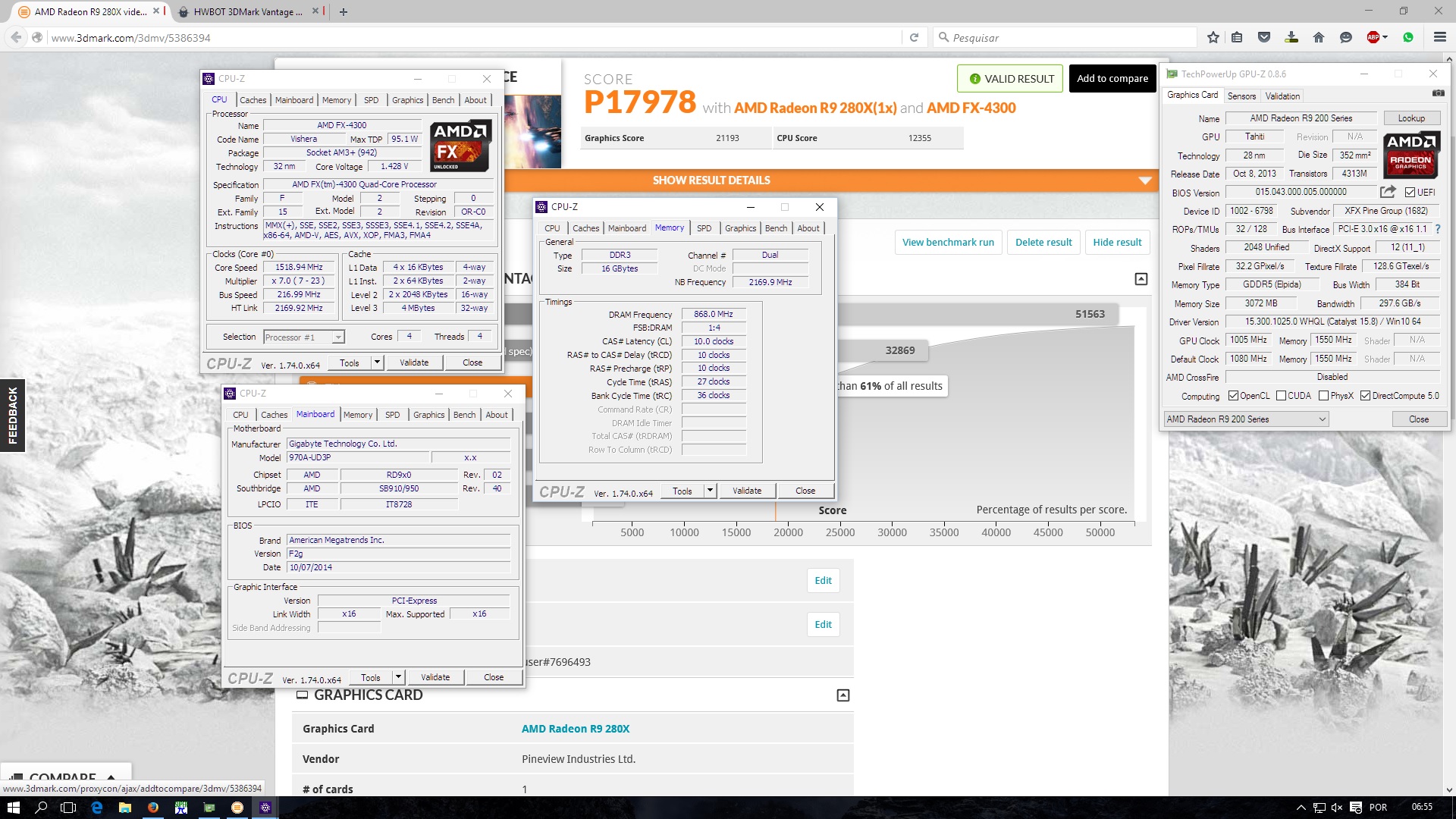Click the CPU-Z taskbar icon
The image size is (1456, 819).
(x=265, y=808)
